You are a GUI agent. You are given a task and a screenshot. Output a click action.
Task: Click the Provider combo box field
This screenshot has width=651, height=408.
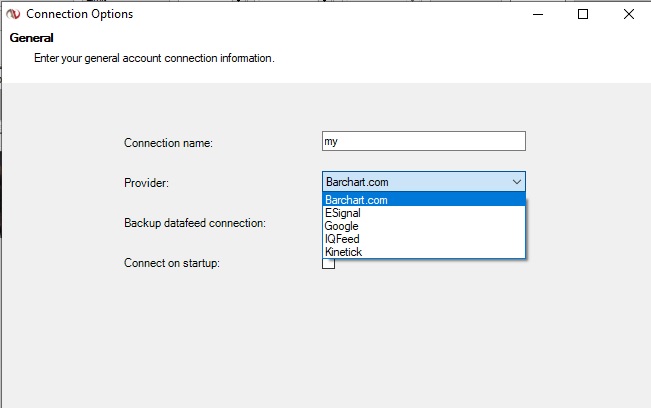tap(414, 182)
